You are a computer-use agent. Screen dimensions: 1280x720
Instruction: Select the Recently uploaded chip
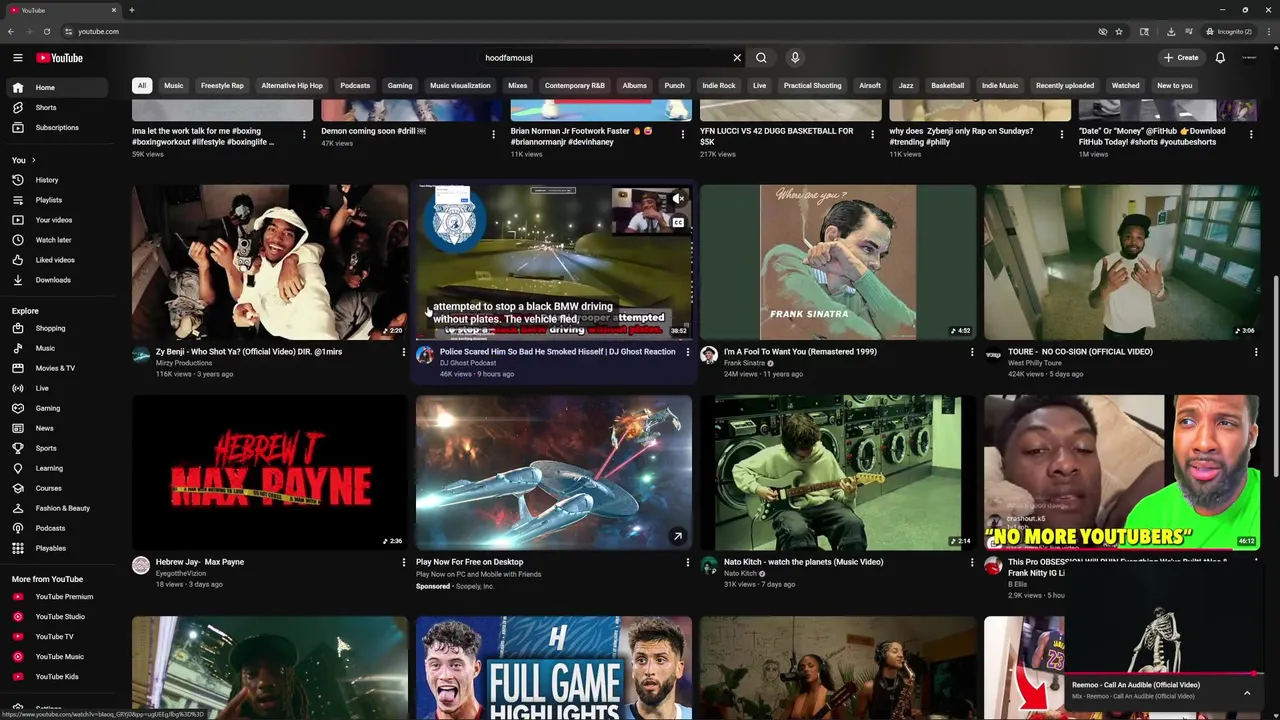pyautogui.click(x=1065, y=86)
